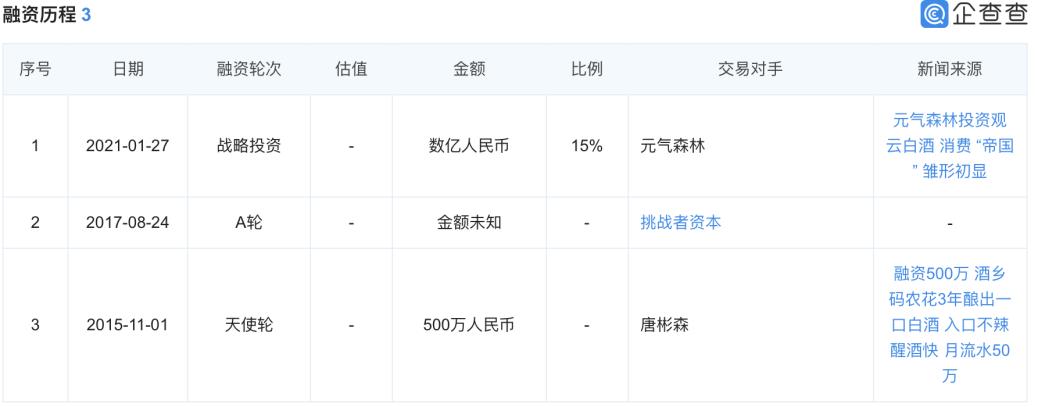
Task: Click the 15% ratio cell
Action: pyautogui.click(x=587, y=146)
